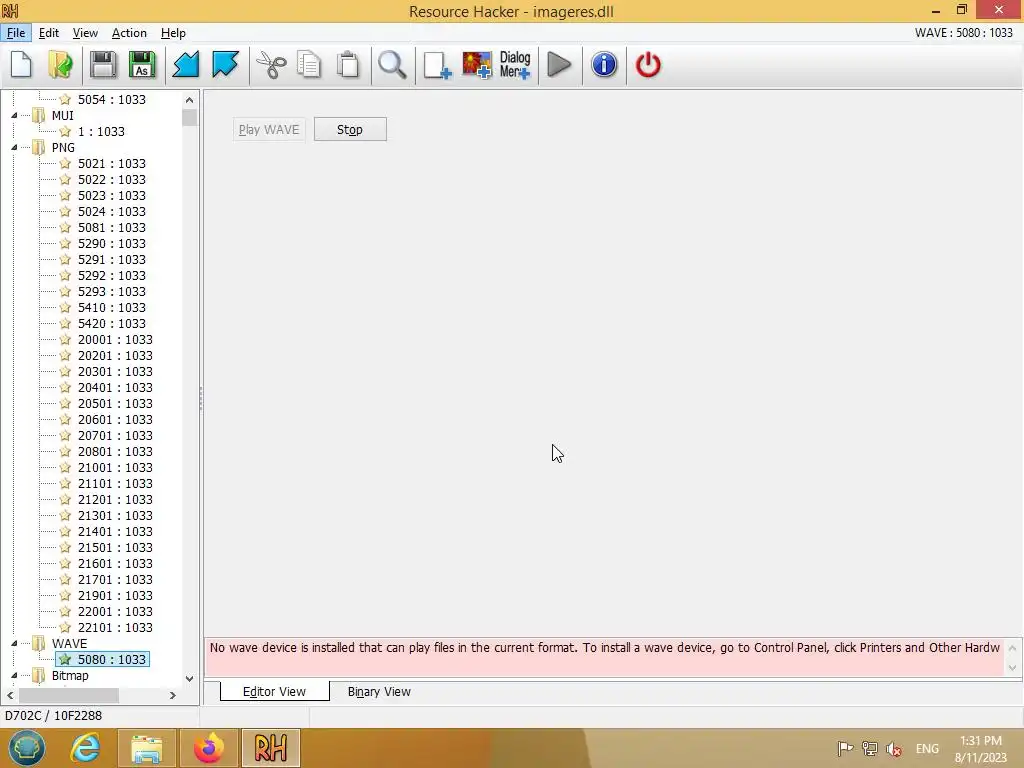Select PNG resource 5024 : 1033
The width and height of the screenshot is (1024, 768).
coord(112,212)
